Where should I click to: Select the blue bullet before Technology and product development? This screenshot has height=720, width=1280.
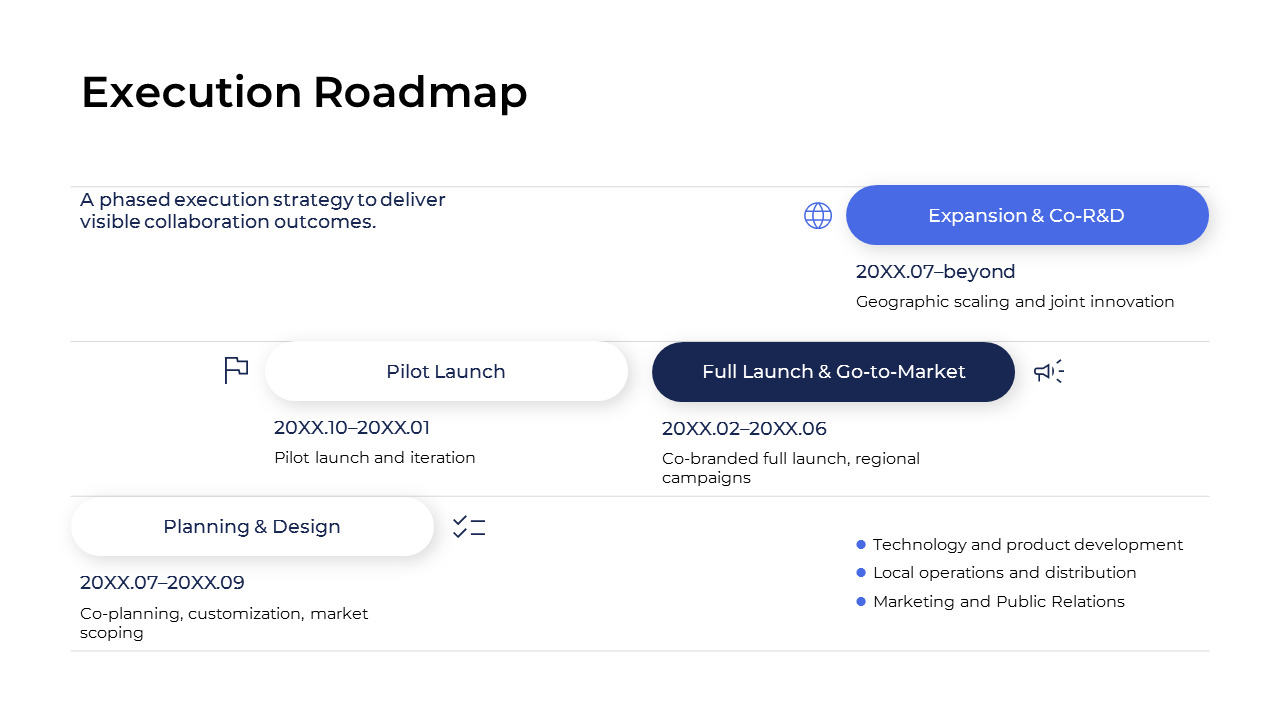[861, 544]
